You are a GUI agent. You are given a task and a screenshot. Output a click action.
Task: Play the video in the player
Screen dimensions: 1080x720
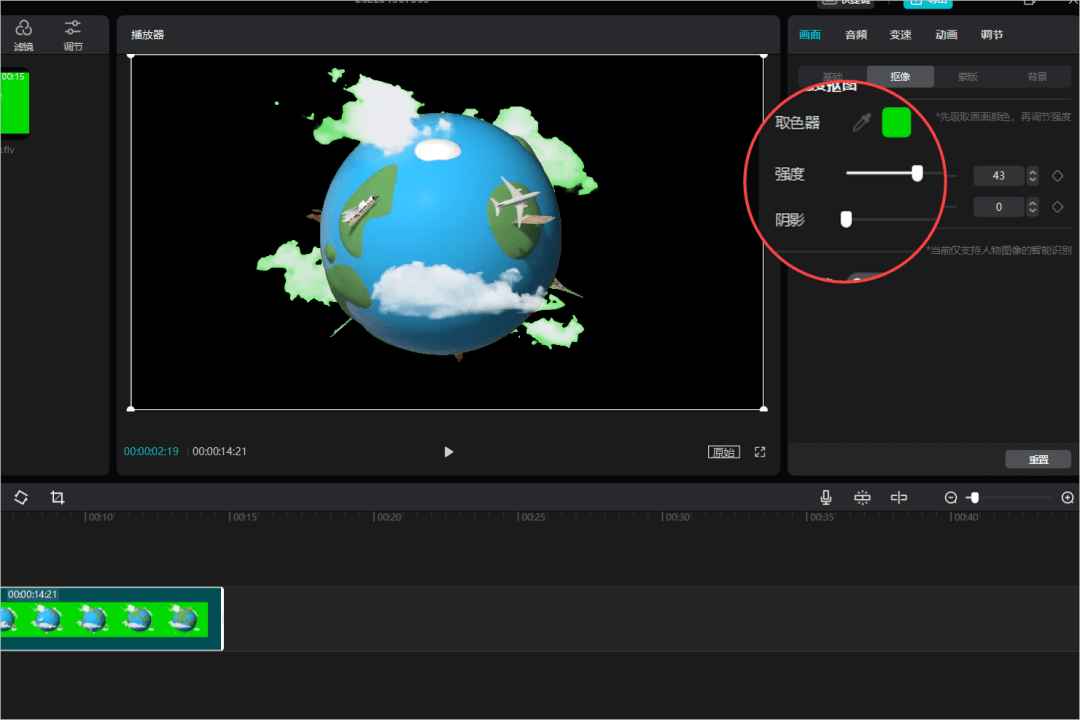448,452
